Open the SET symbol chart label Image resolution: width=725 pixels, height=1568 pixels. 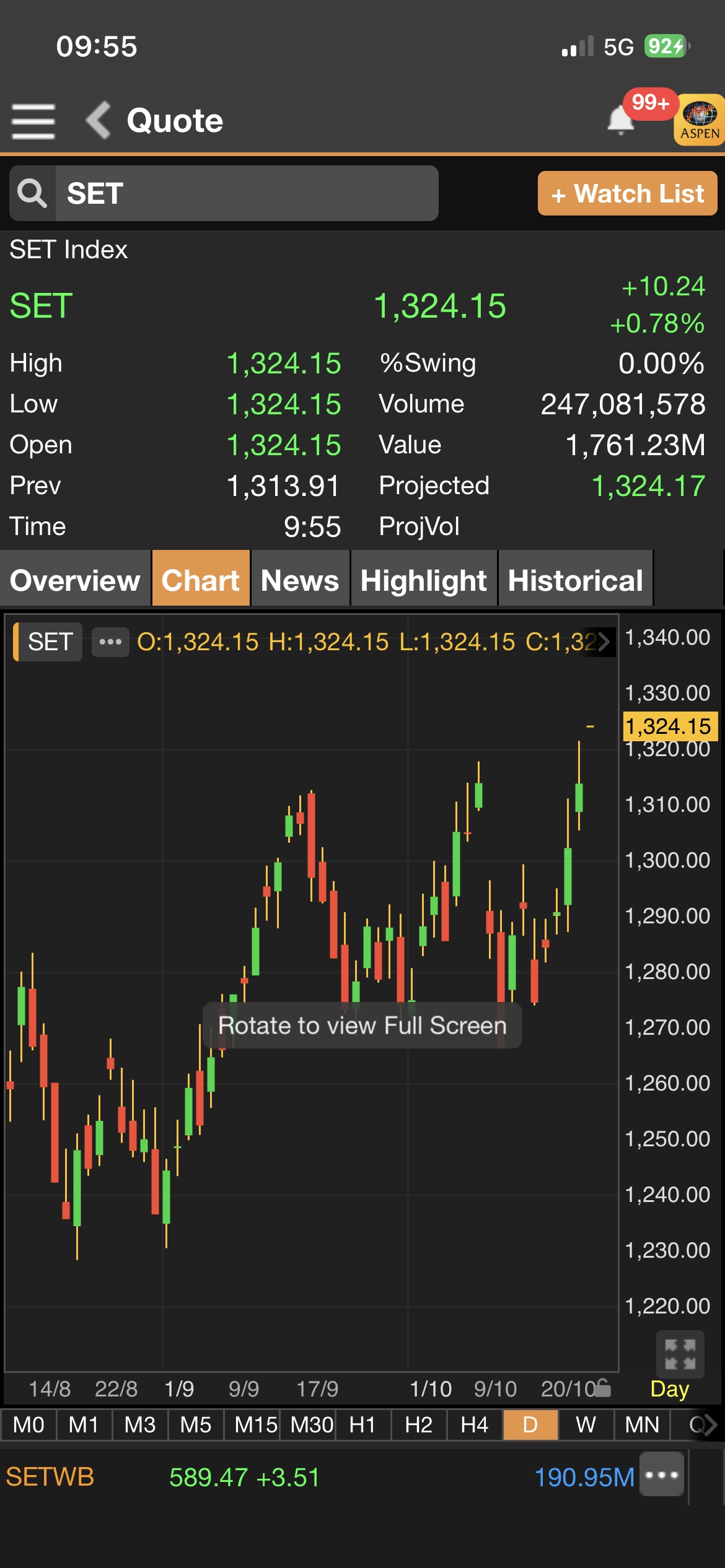pyautogui.click(x=50, y=642)
